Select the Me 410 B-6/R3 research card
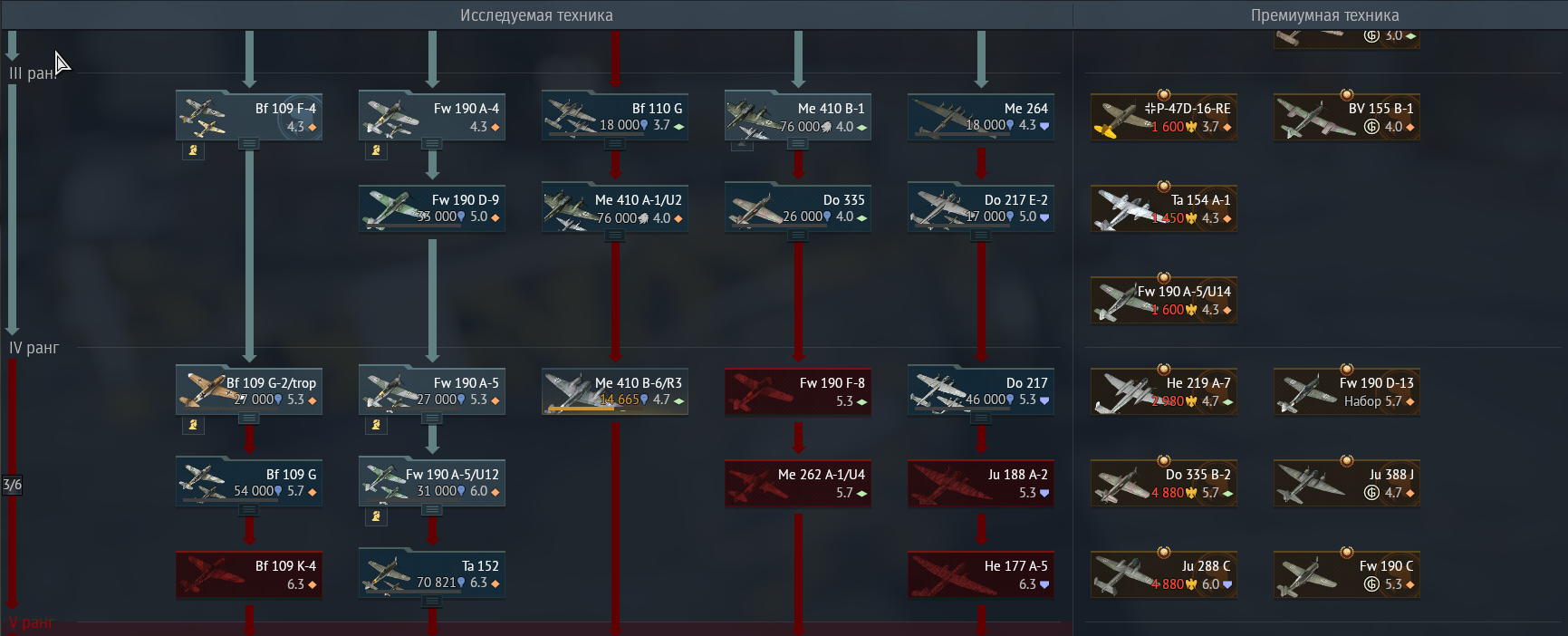The height and width of the screenshot is (636, 1568). tap(615, 390)
